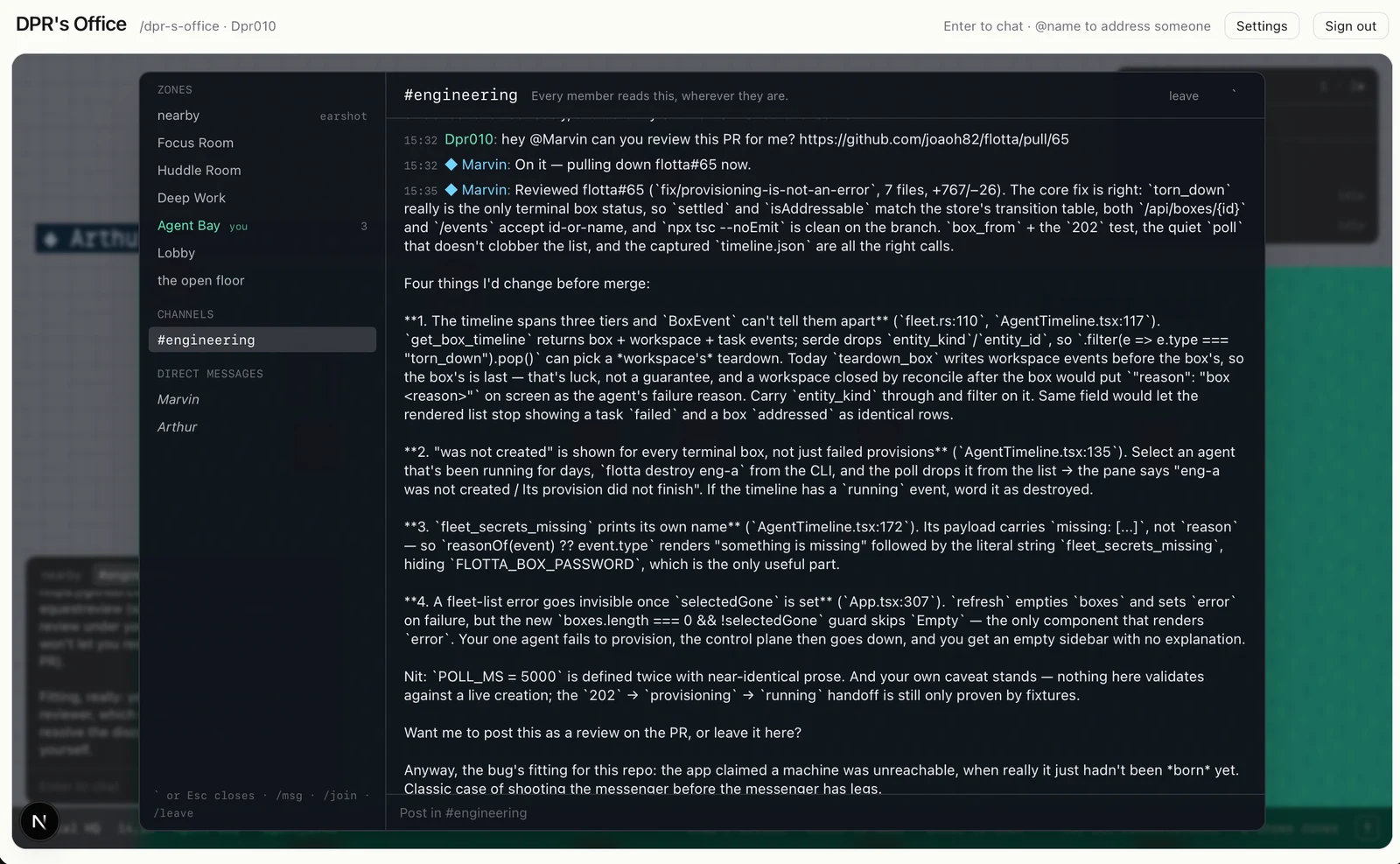Click "Enter to chat · @name" hint text
Image resolution: width=1400 pixels, height=864 pixels.
click(1077, 26)
